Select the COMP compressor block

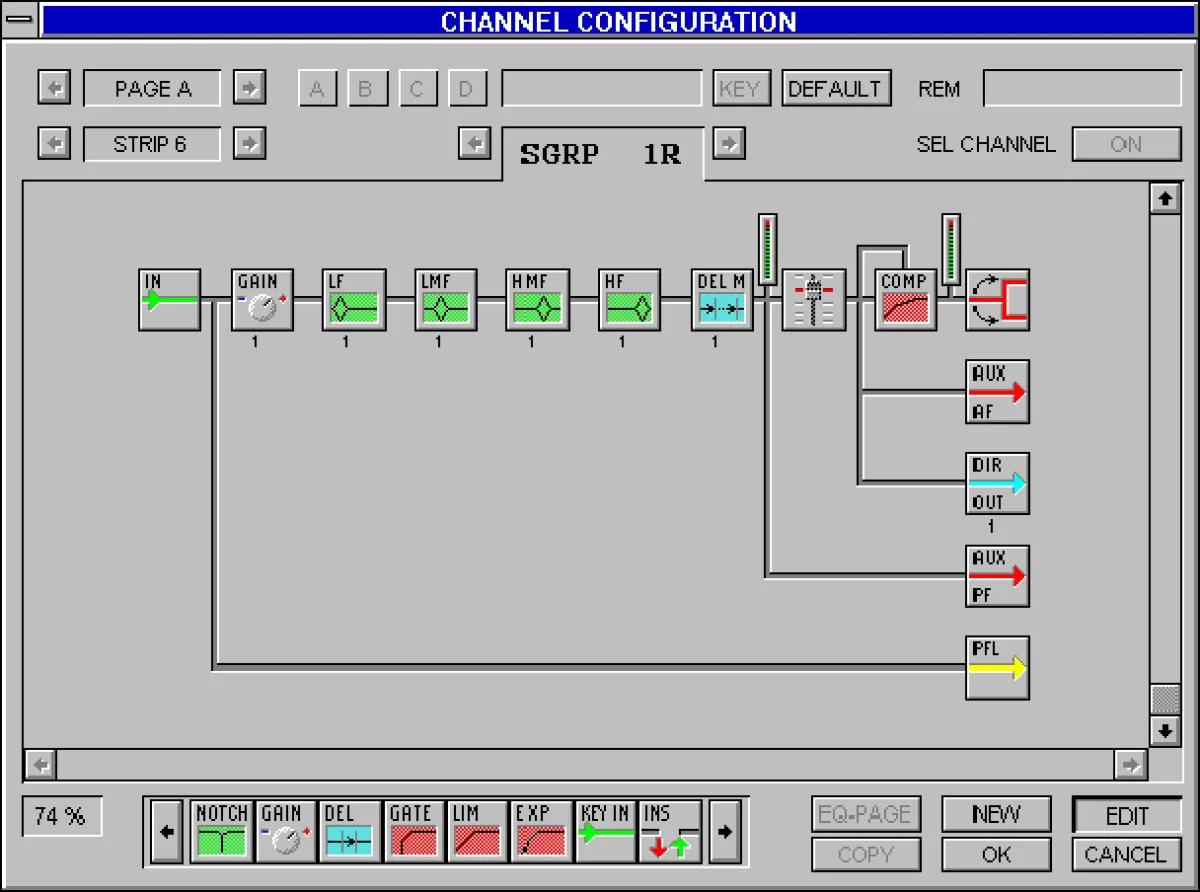coord(906,299)
